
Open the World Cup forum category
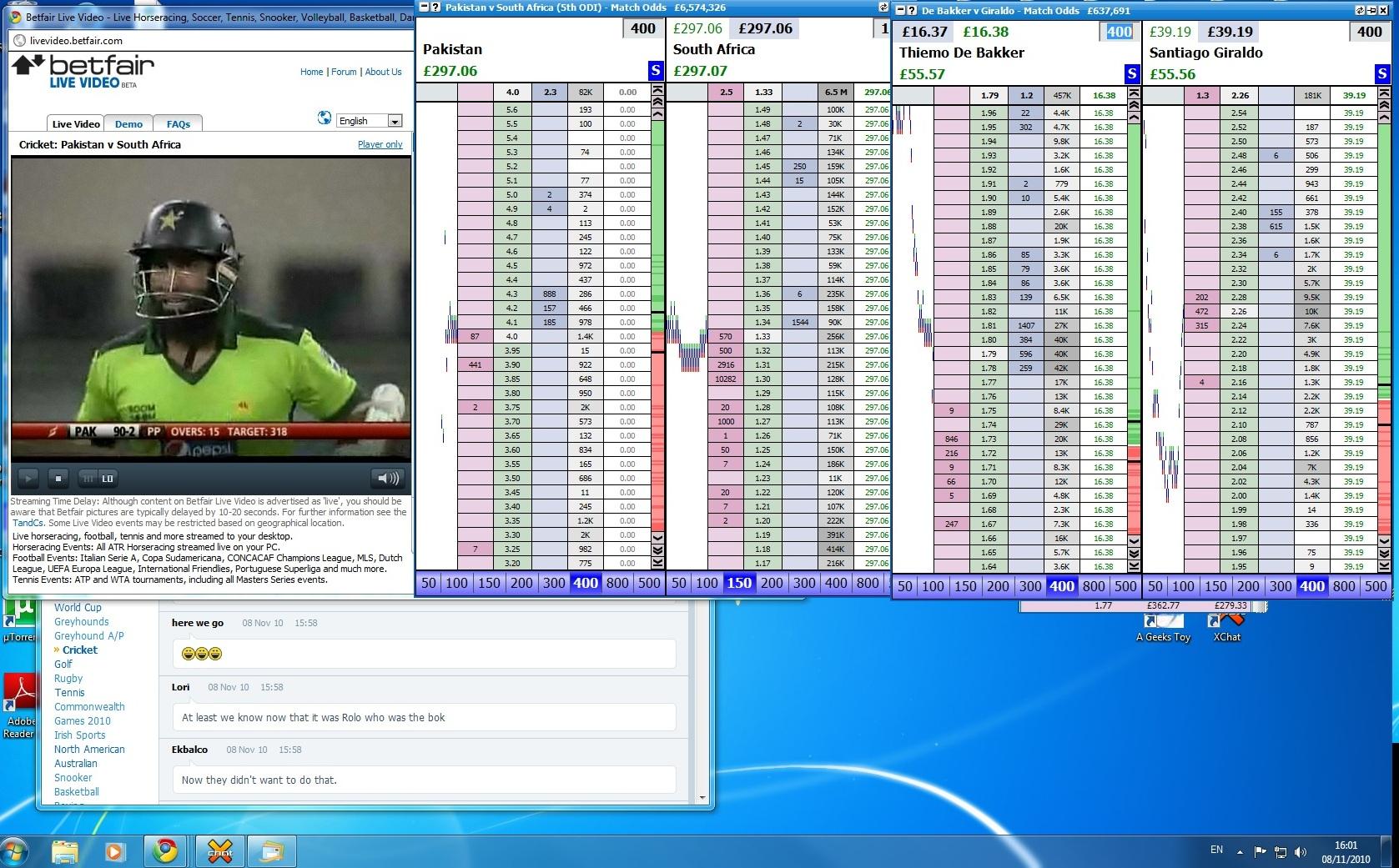point(78,608)
